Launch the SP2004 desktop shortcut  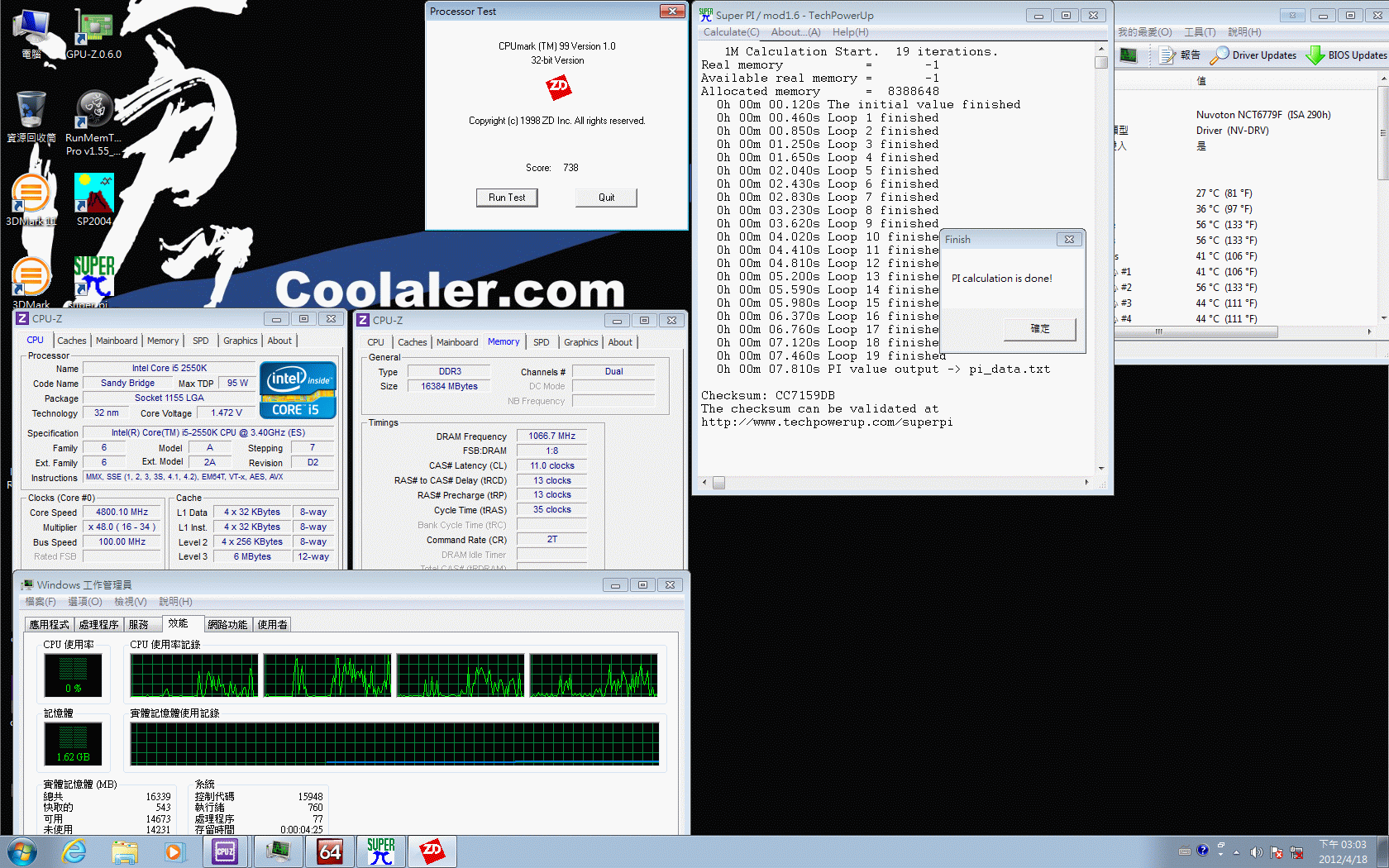[x=93, y=199]
